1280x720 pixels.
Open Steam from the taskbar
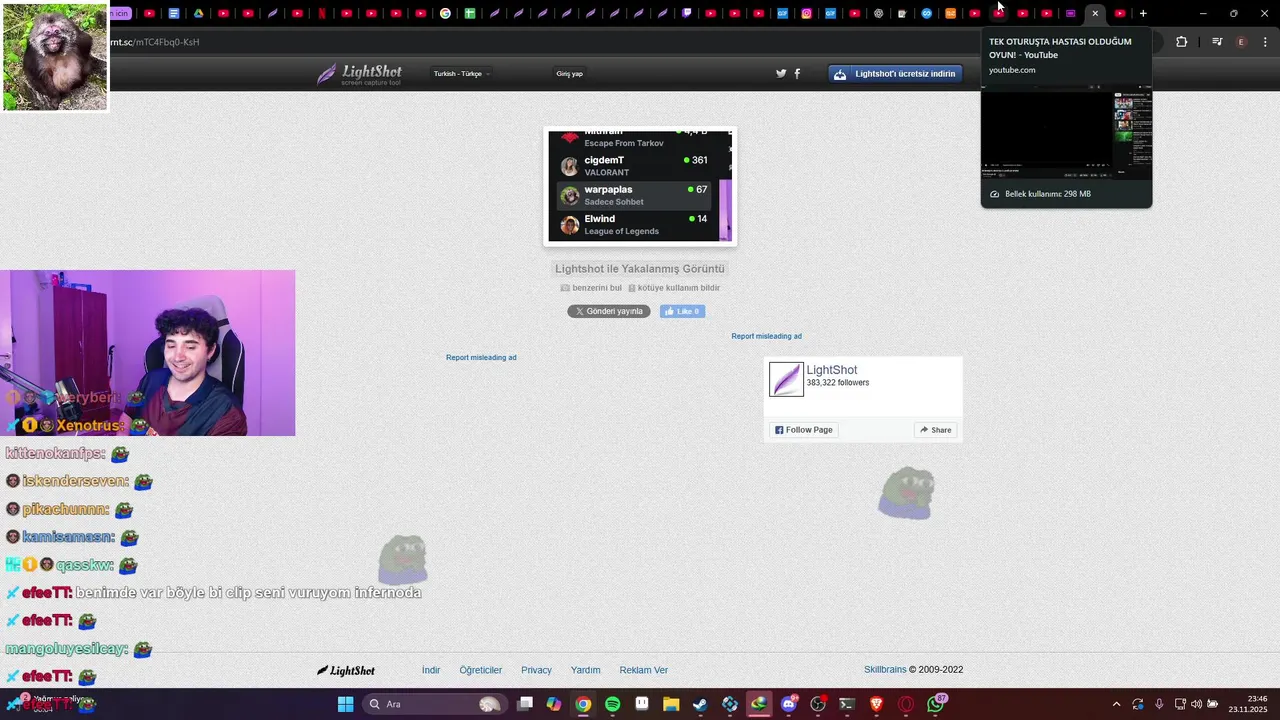tap(700, 704)
